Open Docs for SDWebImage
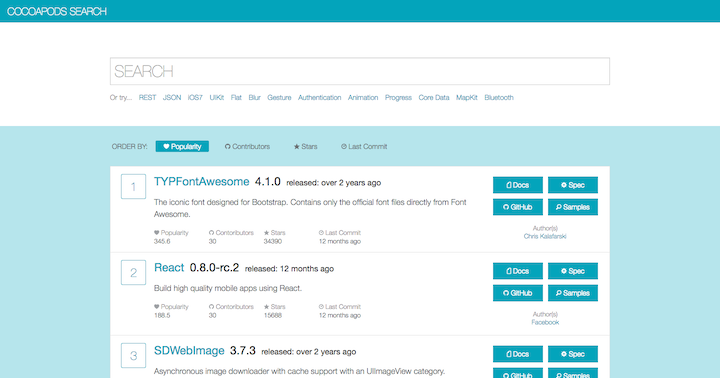Viewport: 720px width, 378px height. coord(518,354)
